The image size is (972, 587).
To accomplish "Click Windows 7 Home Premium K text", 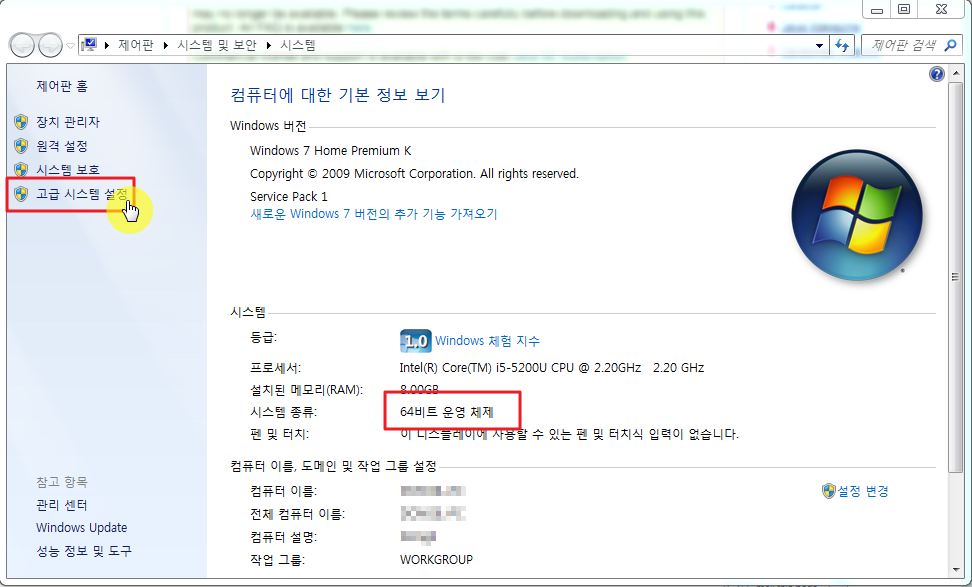I will tap(330, 151).
